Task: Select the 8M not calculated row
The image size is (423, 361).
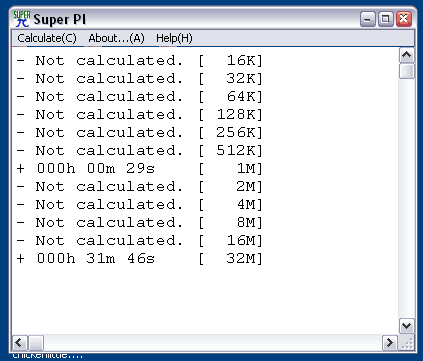Action: (140, 223)
